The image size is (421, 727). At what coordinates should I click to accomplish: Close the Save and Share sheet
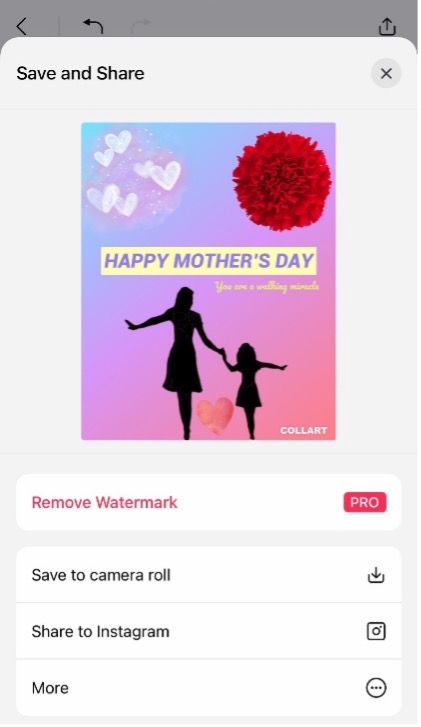386,73
